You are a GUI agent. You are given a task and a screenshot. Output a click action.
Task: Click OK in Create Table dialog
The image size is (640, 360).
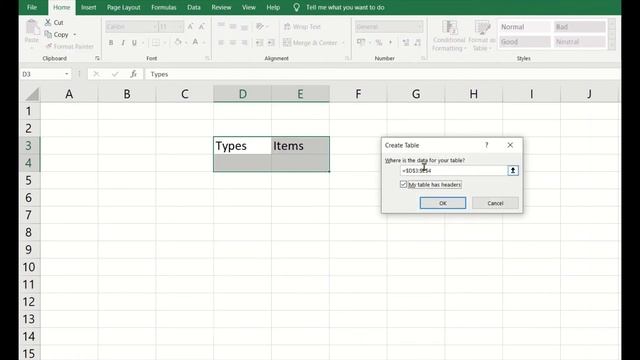(x=443, y=203)
